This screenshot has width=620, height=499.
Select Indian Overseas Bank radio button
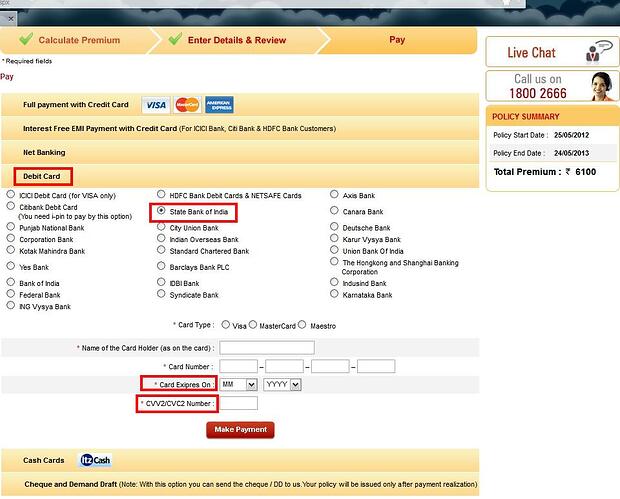pos(161,238)
